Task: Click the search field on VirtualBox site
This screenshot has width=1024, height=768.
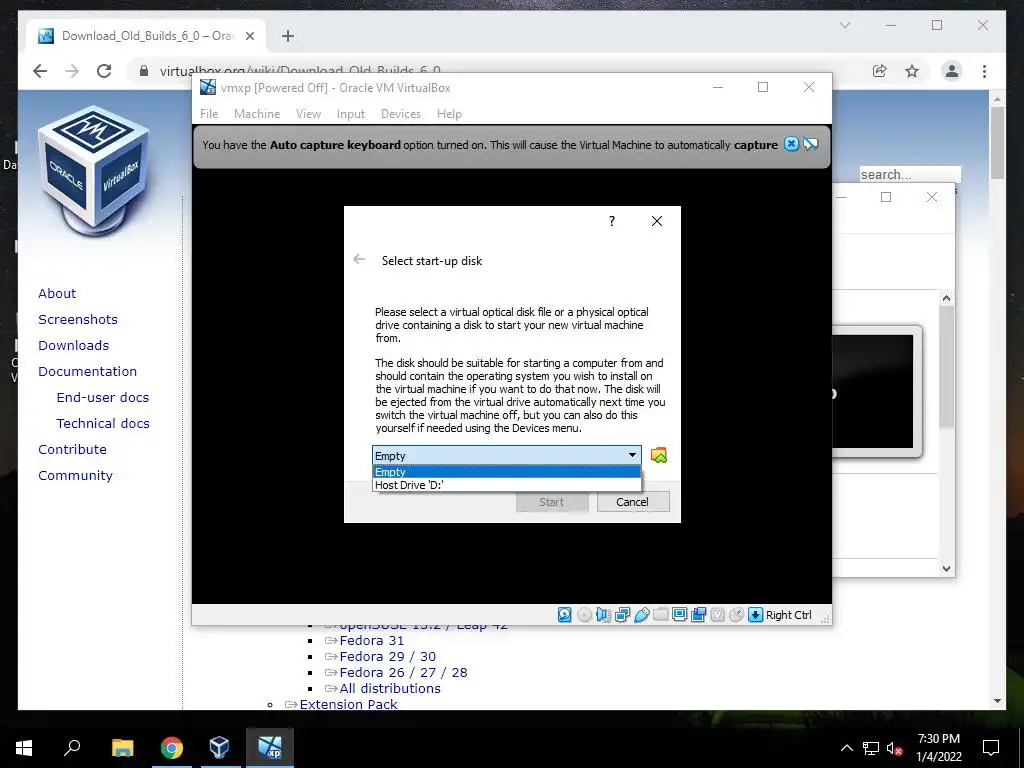Action: tap(910, 174)
